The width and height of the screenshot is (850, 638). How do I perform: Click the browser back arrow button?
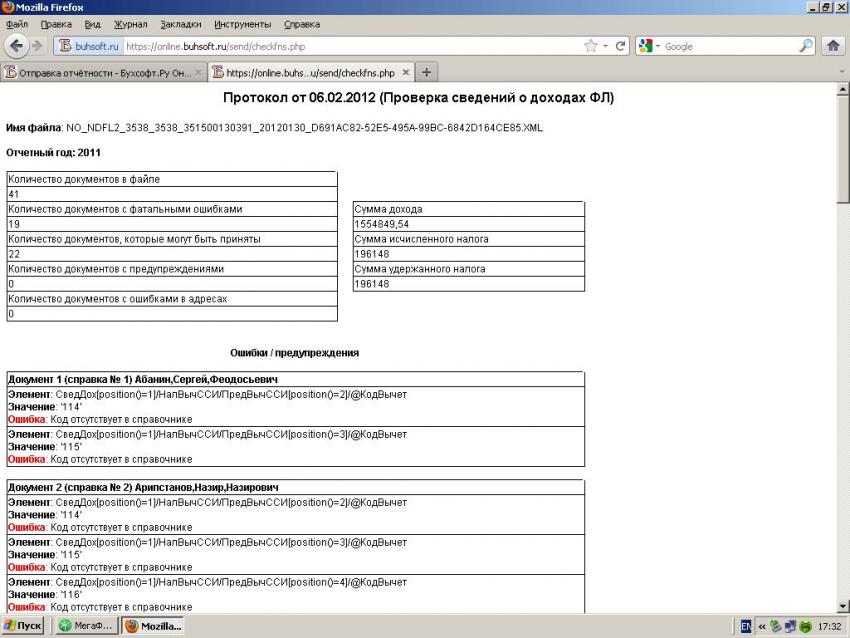click(17, 47)
